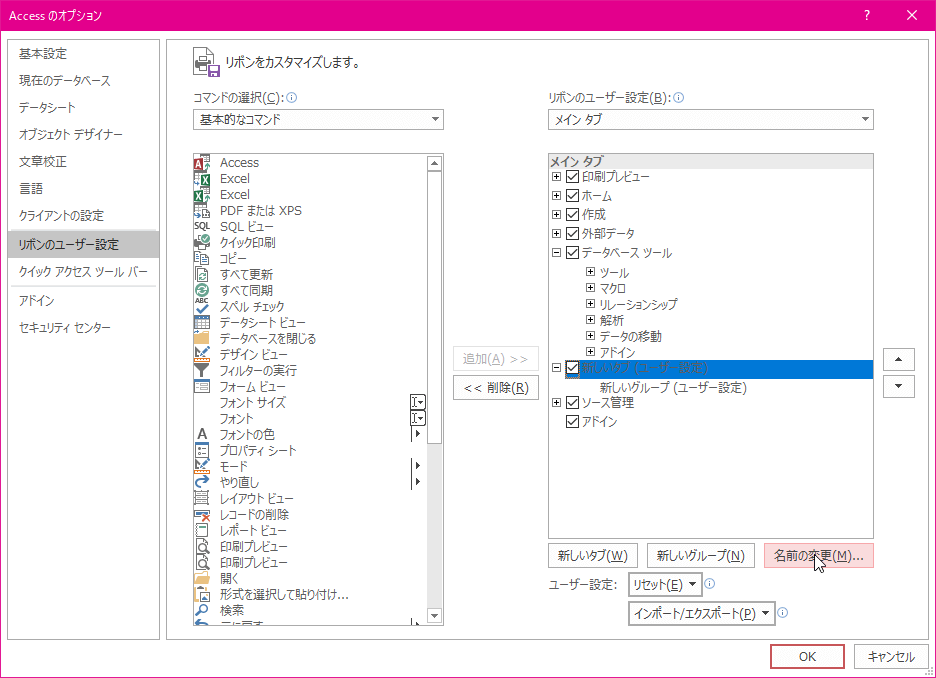This screenshot has width=936, height=678.
Task: Click the move down arrow button
Action: coord(898,386)
